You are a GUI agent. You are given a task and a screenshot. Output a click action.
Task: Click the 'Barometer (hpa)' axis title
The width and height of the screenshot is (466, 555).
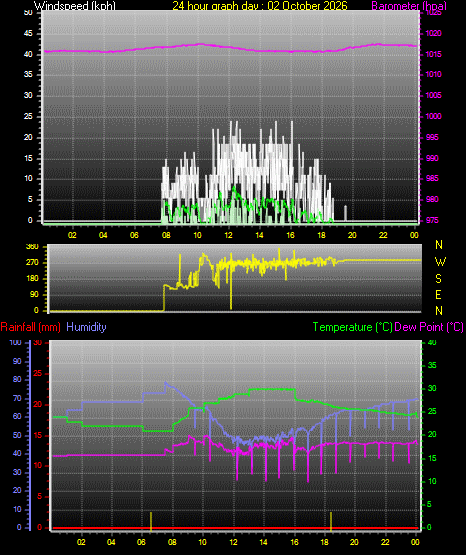[x=409, y=6]
